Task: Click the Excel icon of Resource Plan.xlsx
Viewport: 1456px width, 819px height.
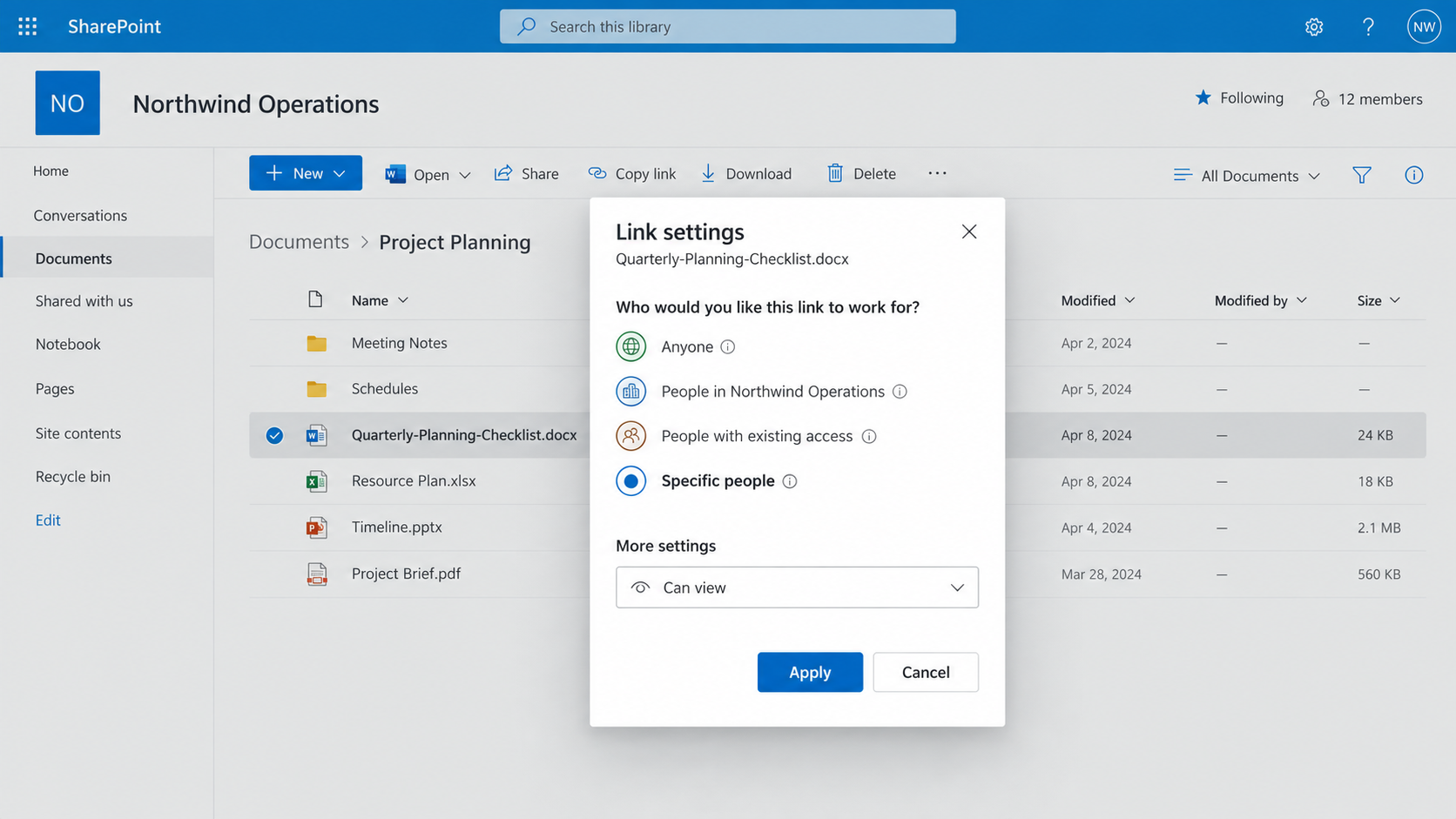Action: pyautogui.click(x=316, y=481)
